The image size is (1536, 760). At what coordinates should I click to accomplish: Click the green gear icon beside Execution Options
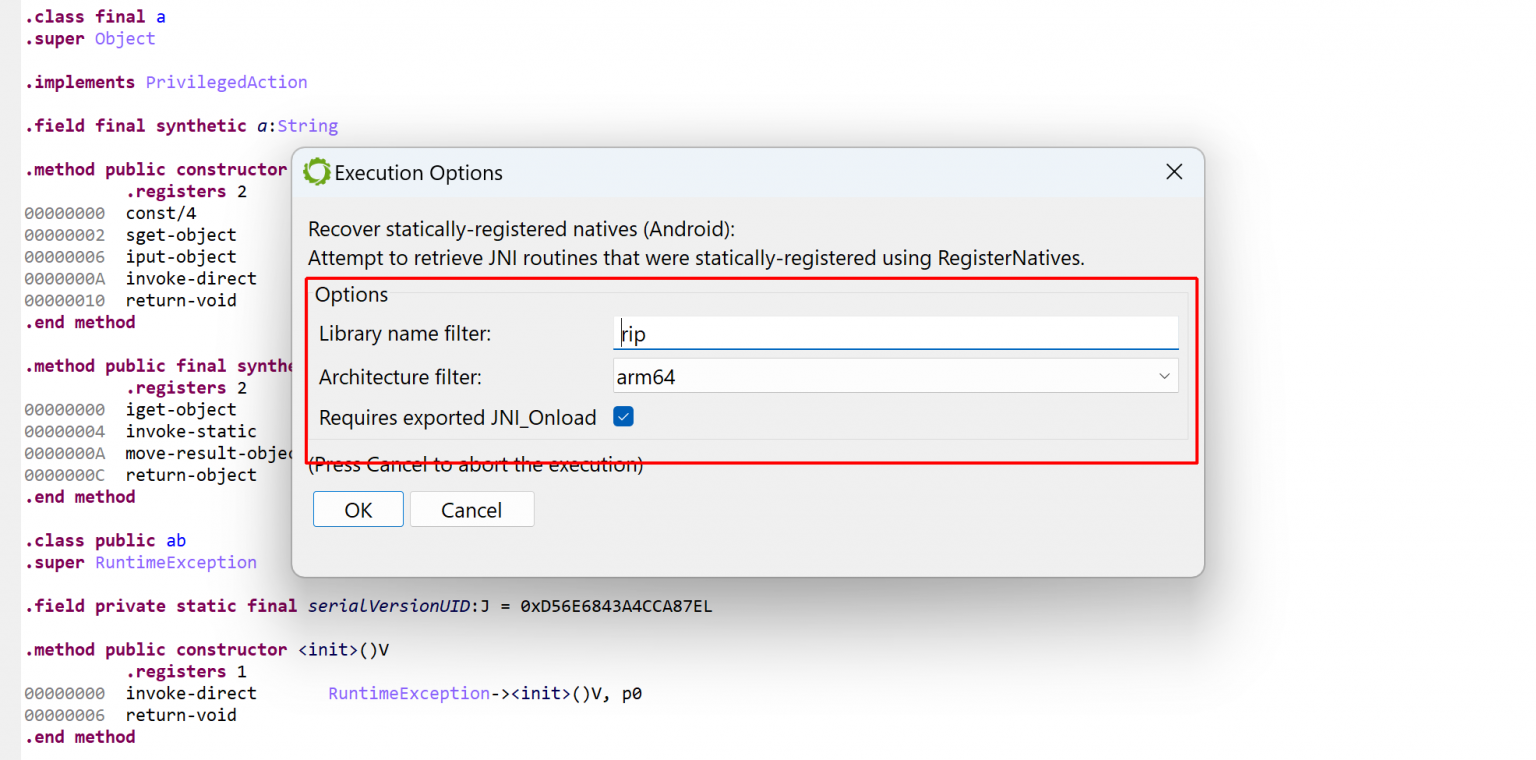point(316,172)
